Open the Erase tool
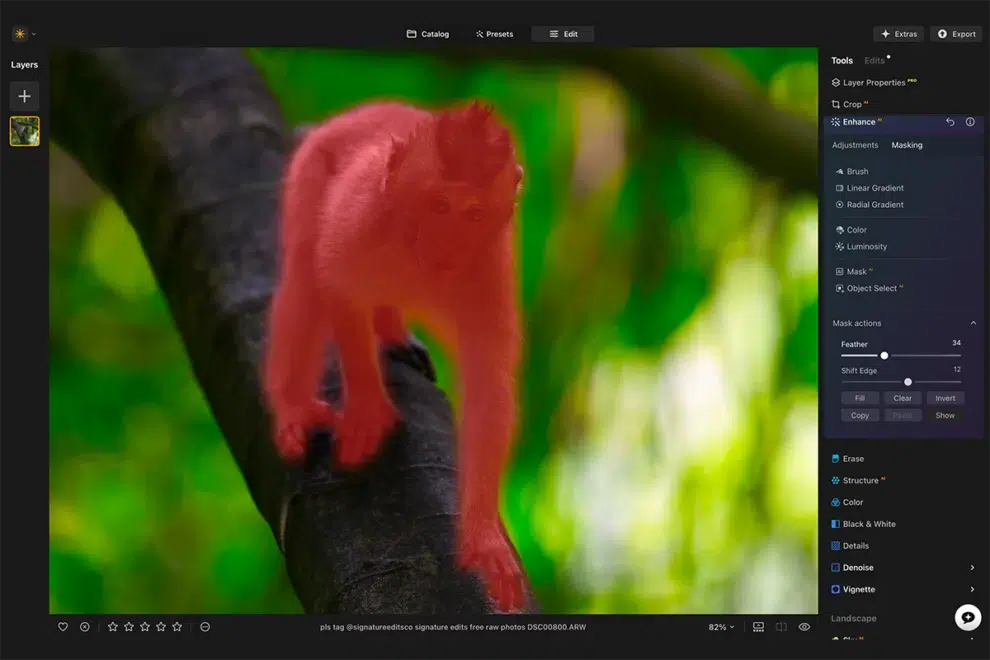The height and width of the screenshot is (660, 990). [852, 459]
